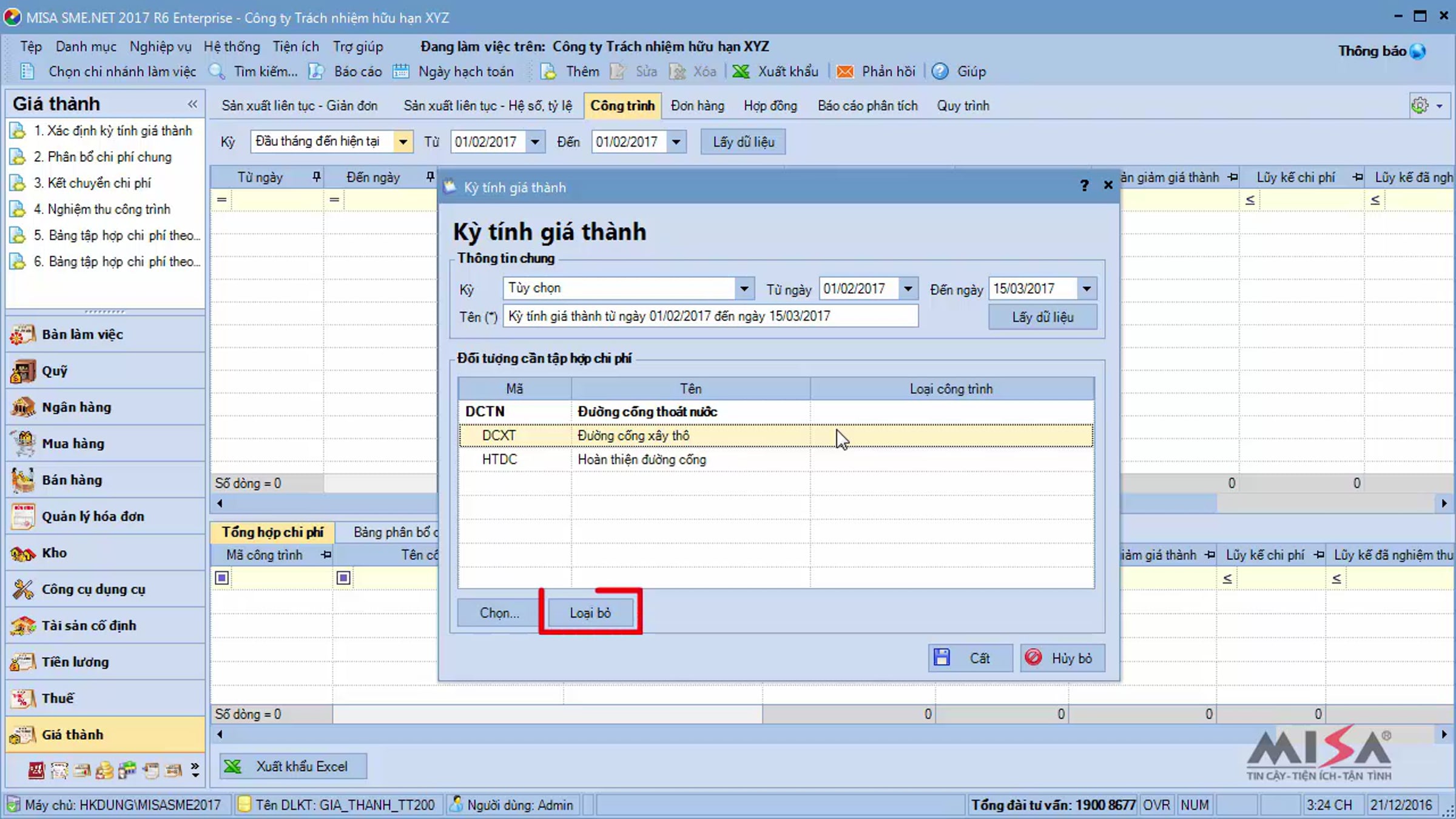Click lower grid horizontal scrollbar left arrow

tap(220, 735)
